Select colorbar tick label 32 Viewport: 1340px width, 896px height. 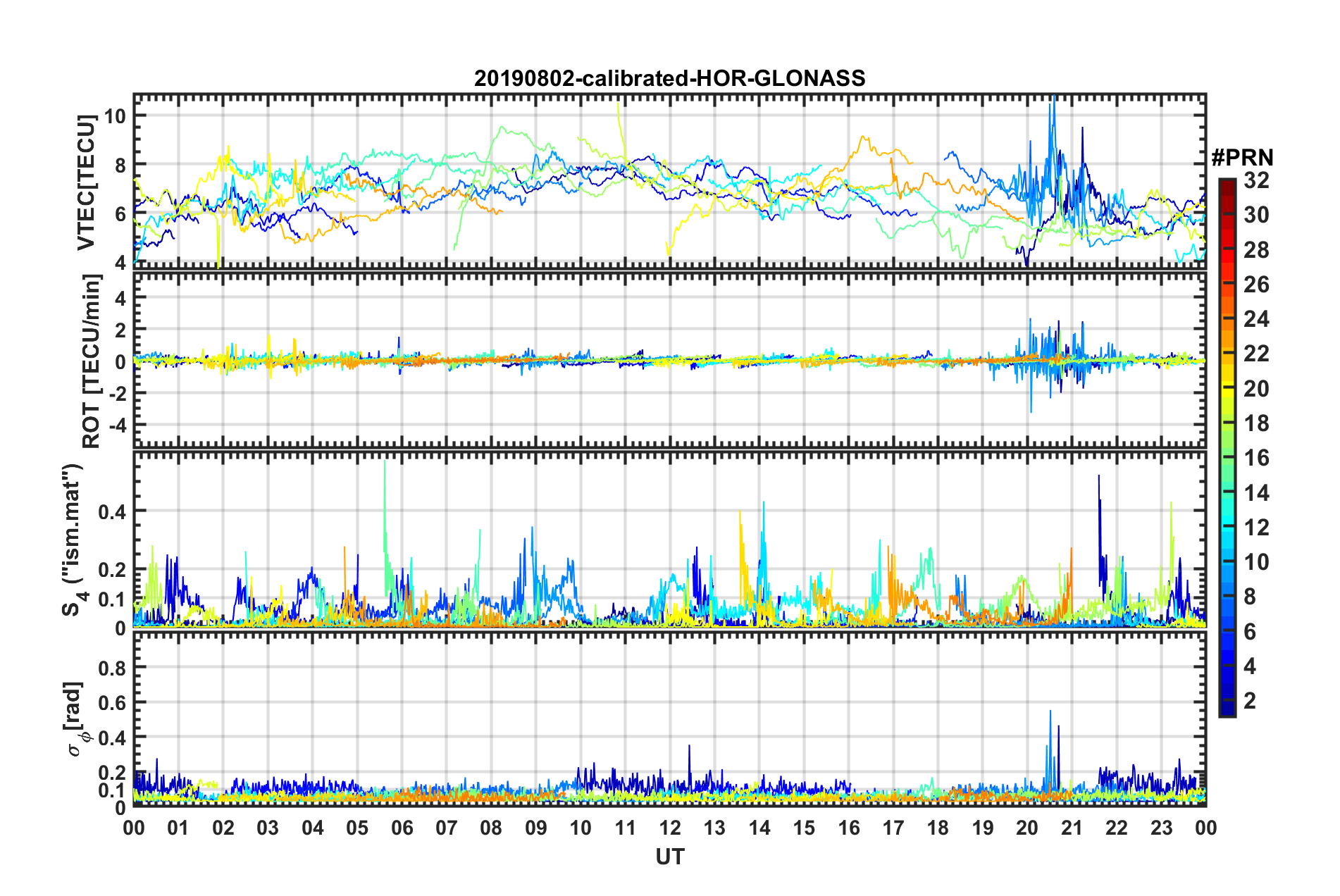tap(1256, 180)
